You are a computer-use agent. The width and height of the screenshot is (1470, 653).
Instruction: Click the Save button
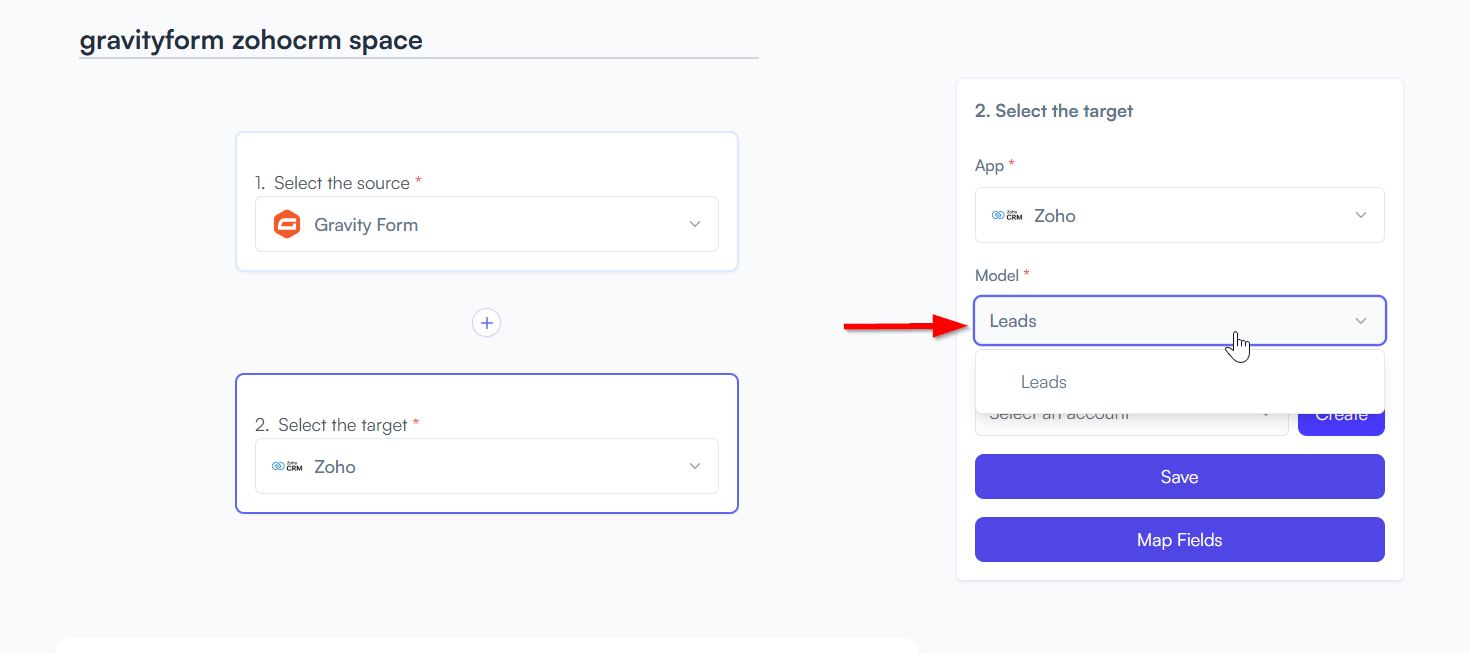click(x=1180, y=477)
